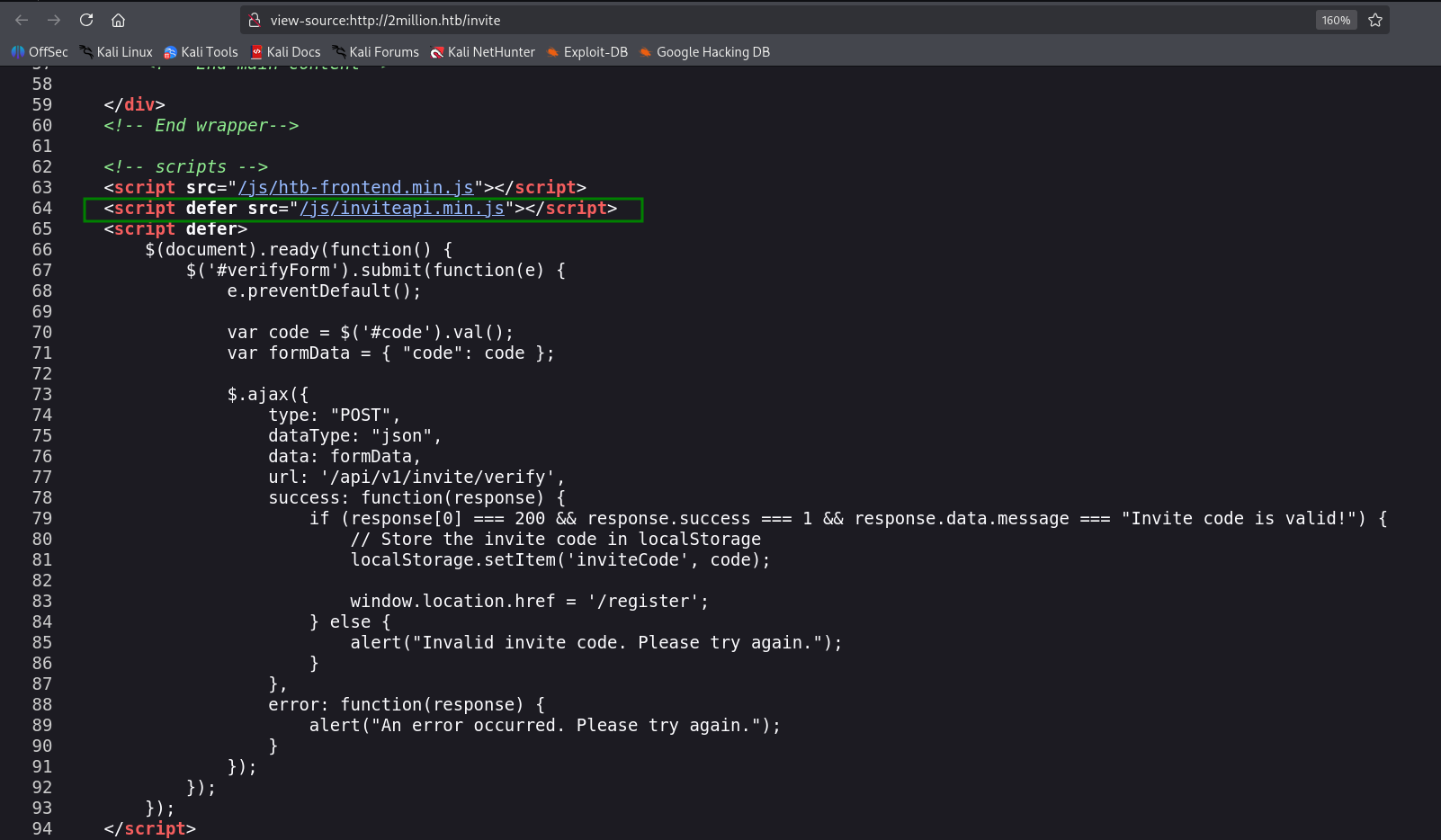This screenshot has height=840, width=1441.
Task: Open the Kali Forums bookmark
Action: (375, 52)
